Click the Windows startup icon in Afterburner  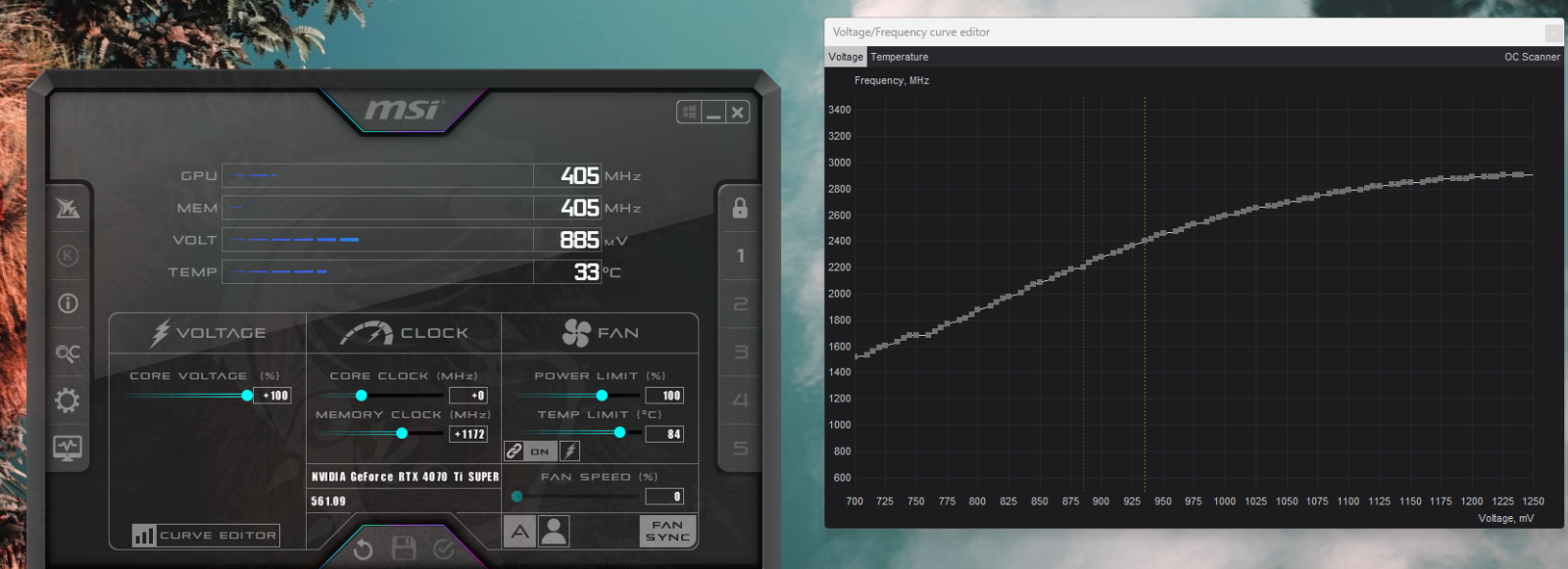click(689, 113)
